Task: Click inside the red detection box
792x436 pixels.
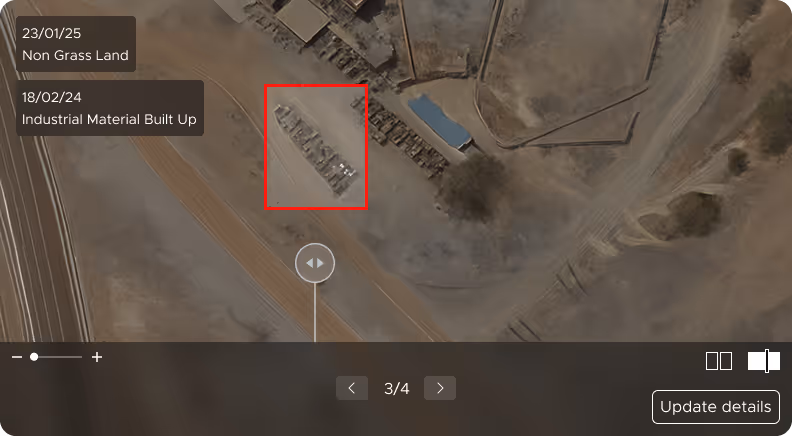Action: [316, 147]
